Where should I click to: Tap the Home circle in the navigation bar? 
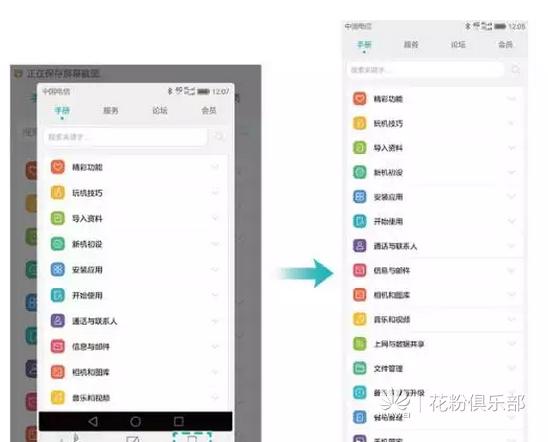(136, 422)
